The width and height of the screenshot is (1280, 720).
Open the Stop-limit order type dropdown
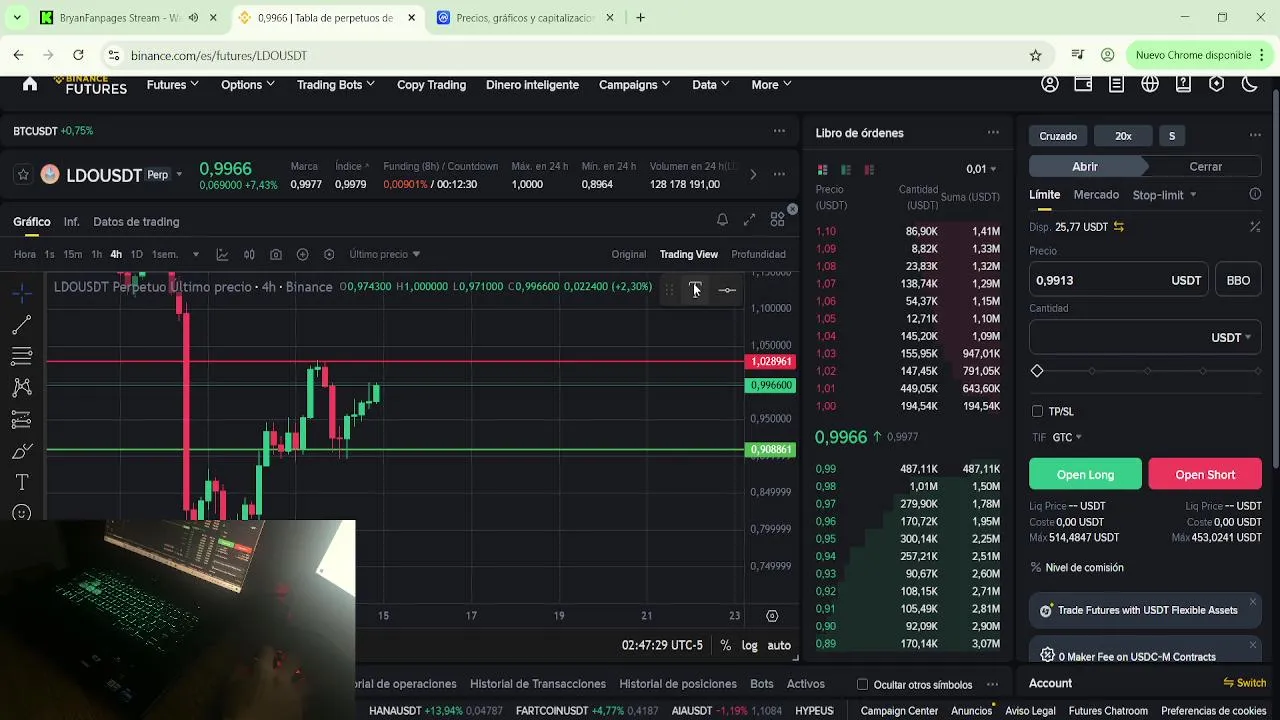coord(1164,195)
